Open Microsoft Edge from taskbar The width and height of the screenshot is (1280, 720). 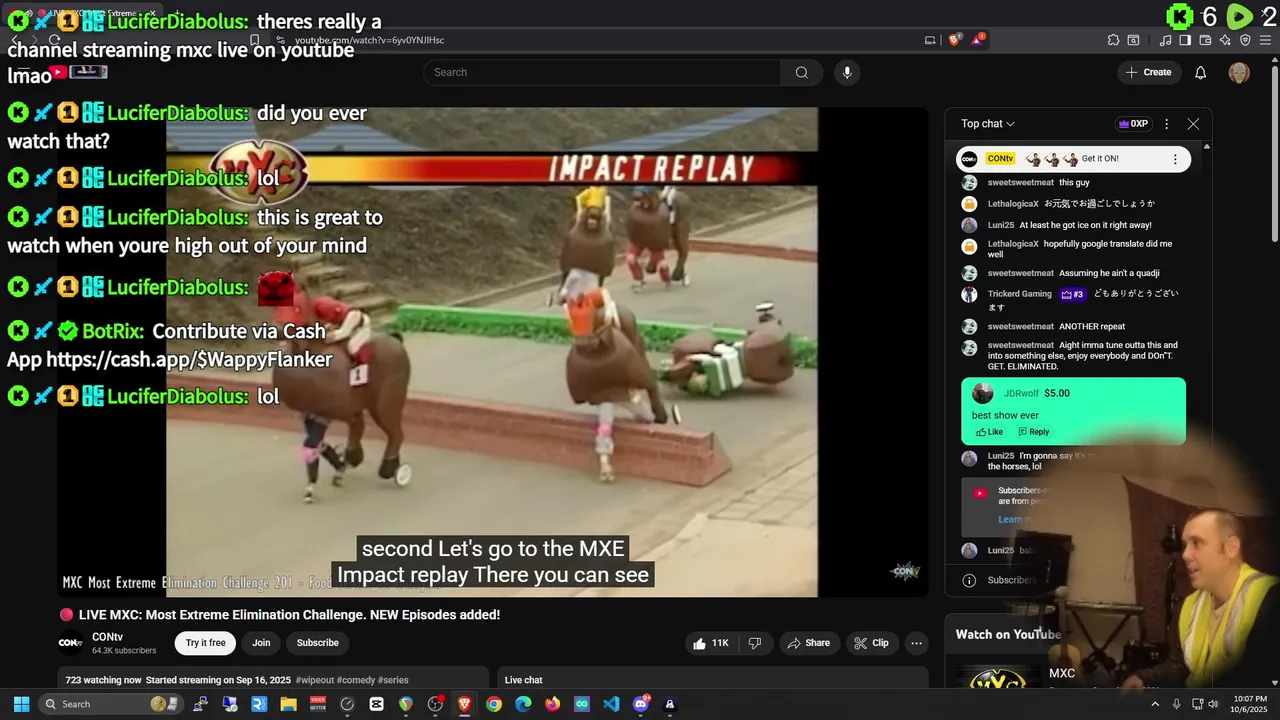click(523, 704)
